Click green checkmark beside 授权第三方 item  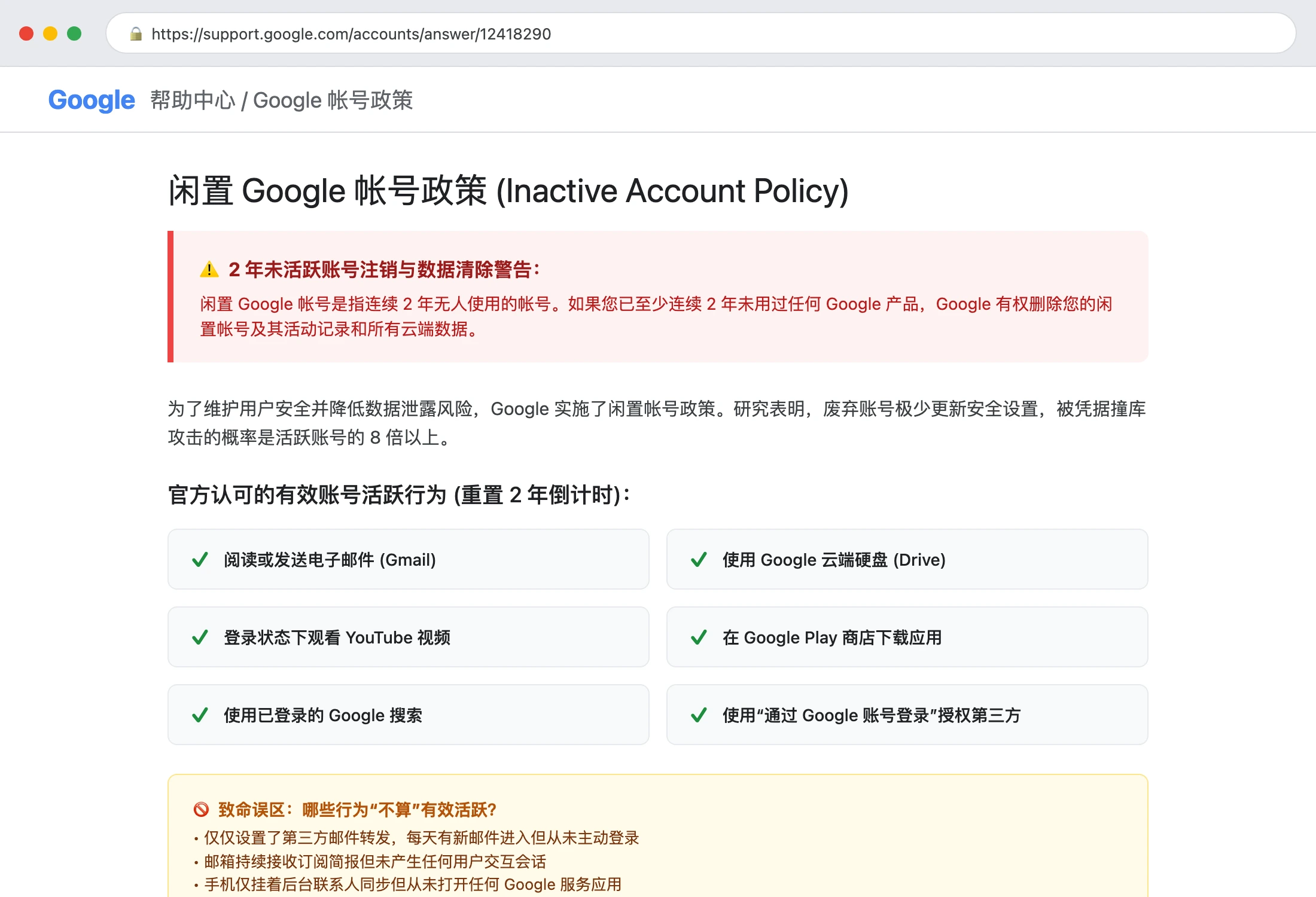[699, 715]
